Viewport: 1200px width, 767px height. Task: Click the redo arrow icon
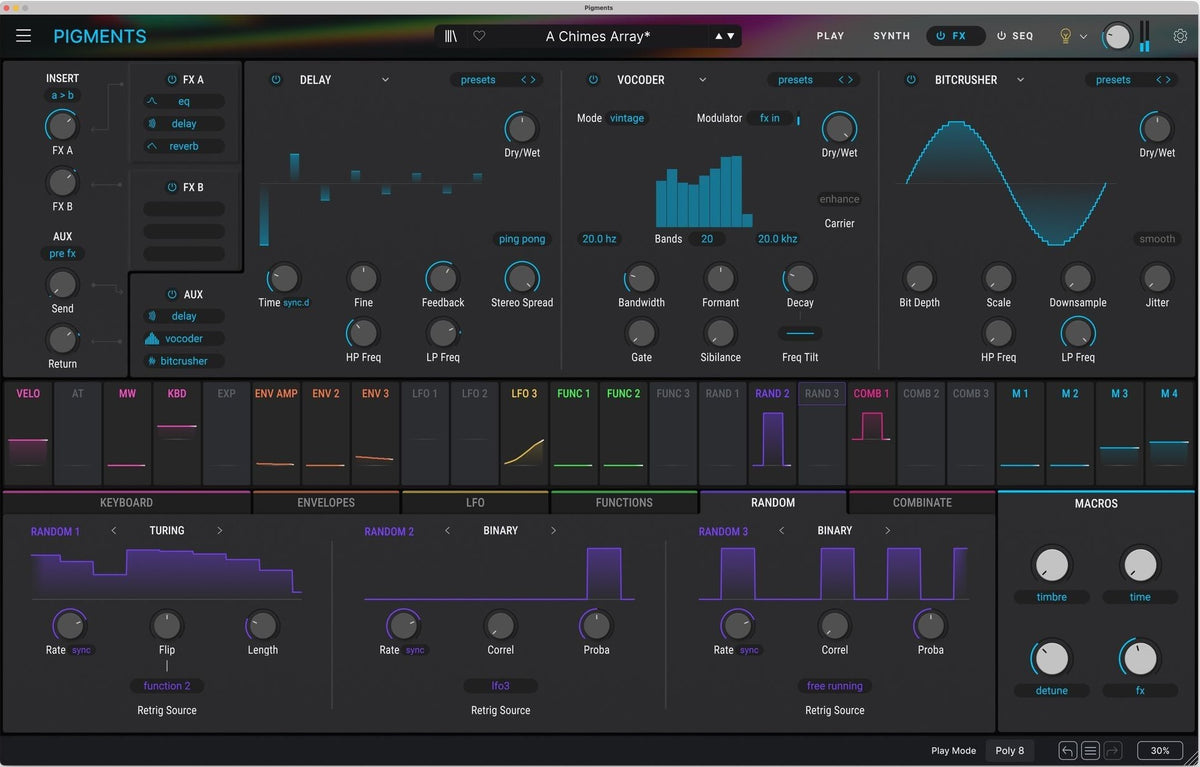[1113, 751]
